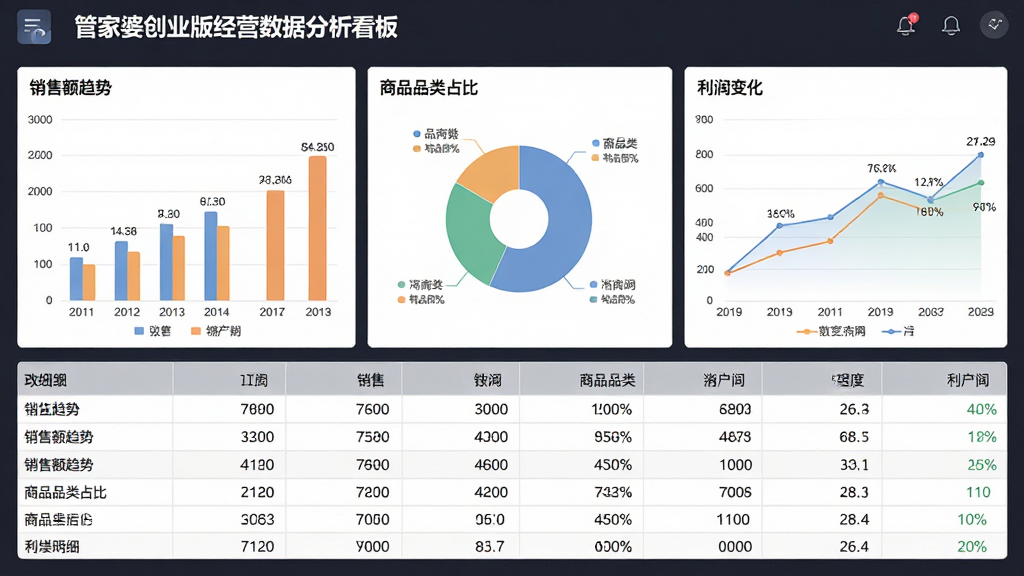
Task: Click the value 4673 in second row
Action: (x=735, y=437)
